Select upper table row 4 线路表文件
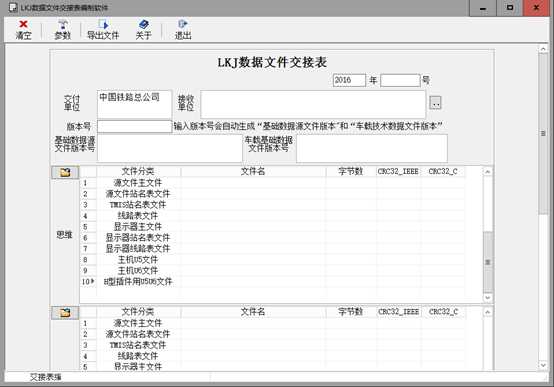554x387 pixels. (272, 216)
